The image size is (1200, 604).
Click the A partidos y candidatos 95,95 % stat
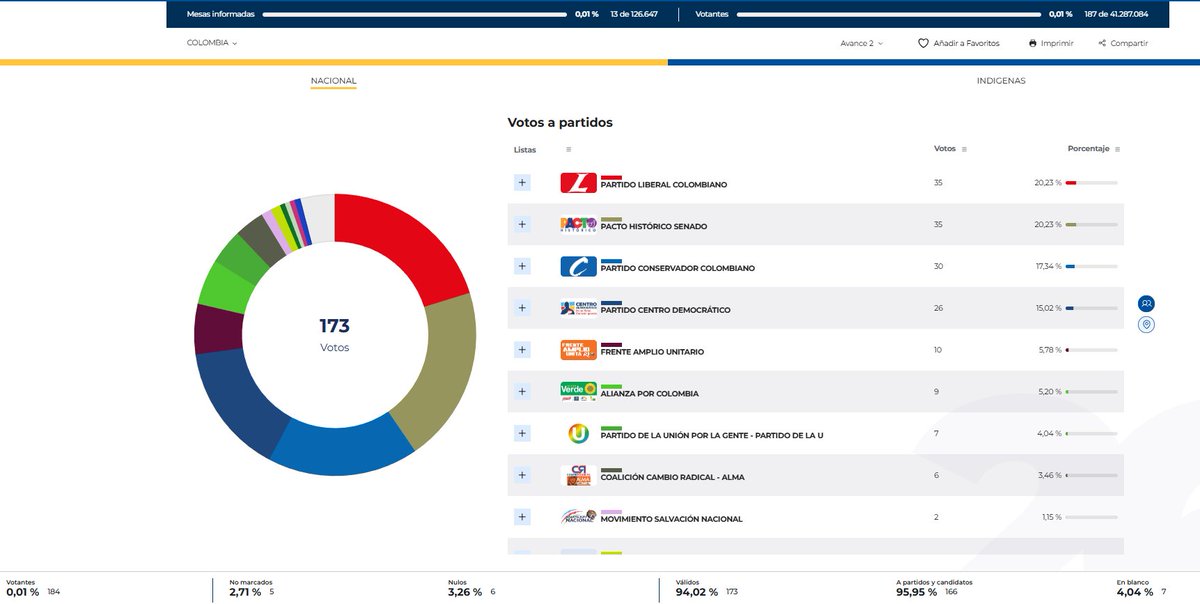pyautogui.click(x=934, y=588)
